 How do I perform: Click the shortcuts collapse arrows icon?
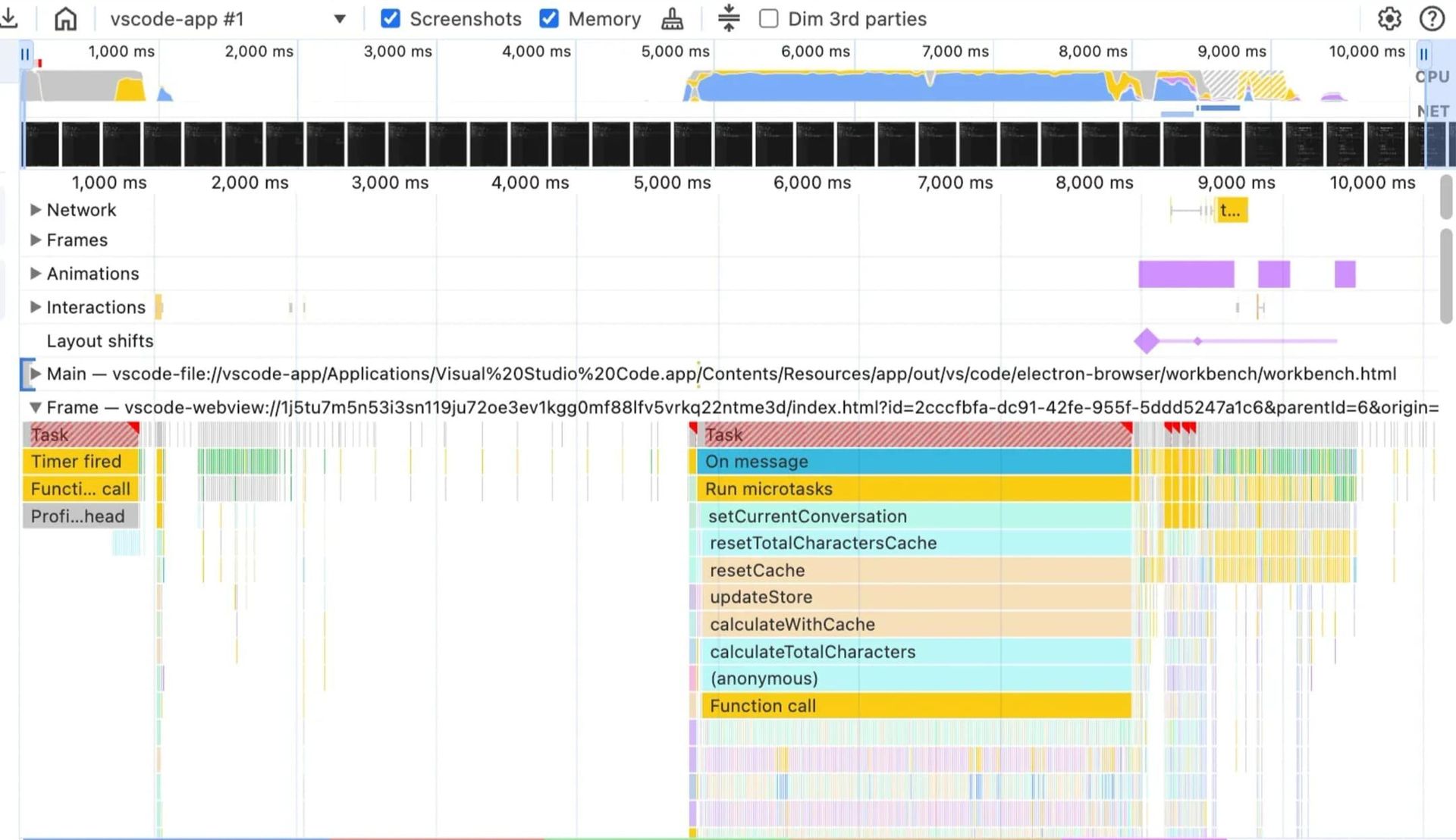tap(728, 18)
